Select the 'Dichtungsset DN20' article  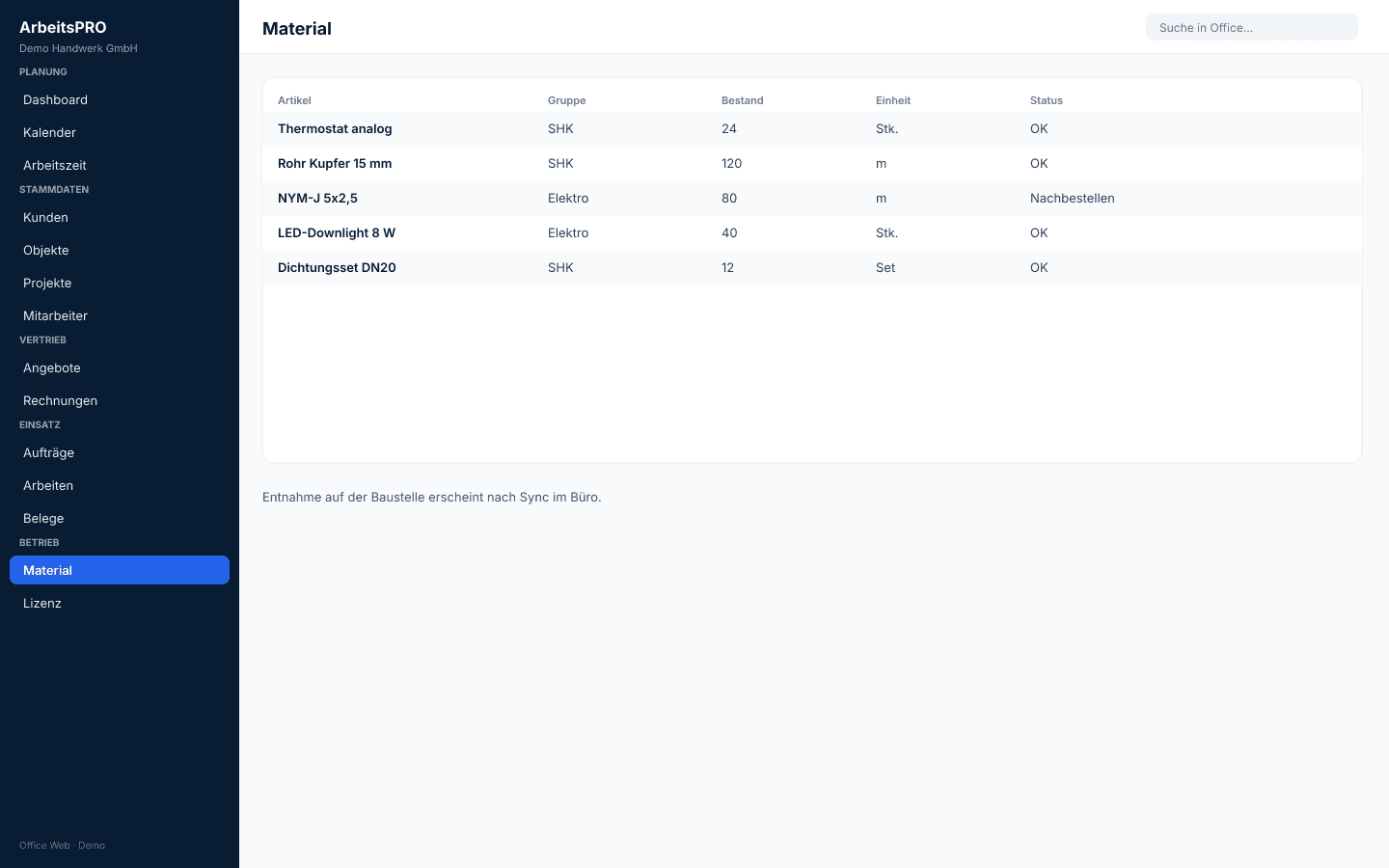[337, 267]
